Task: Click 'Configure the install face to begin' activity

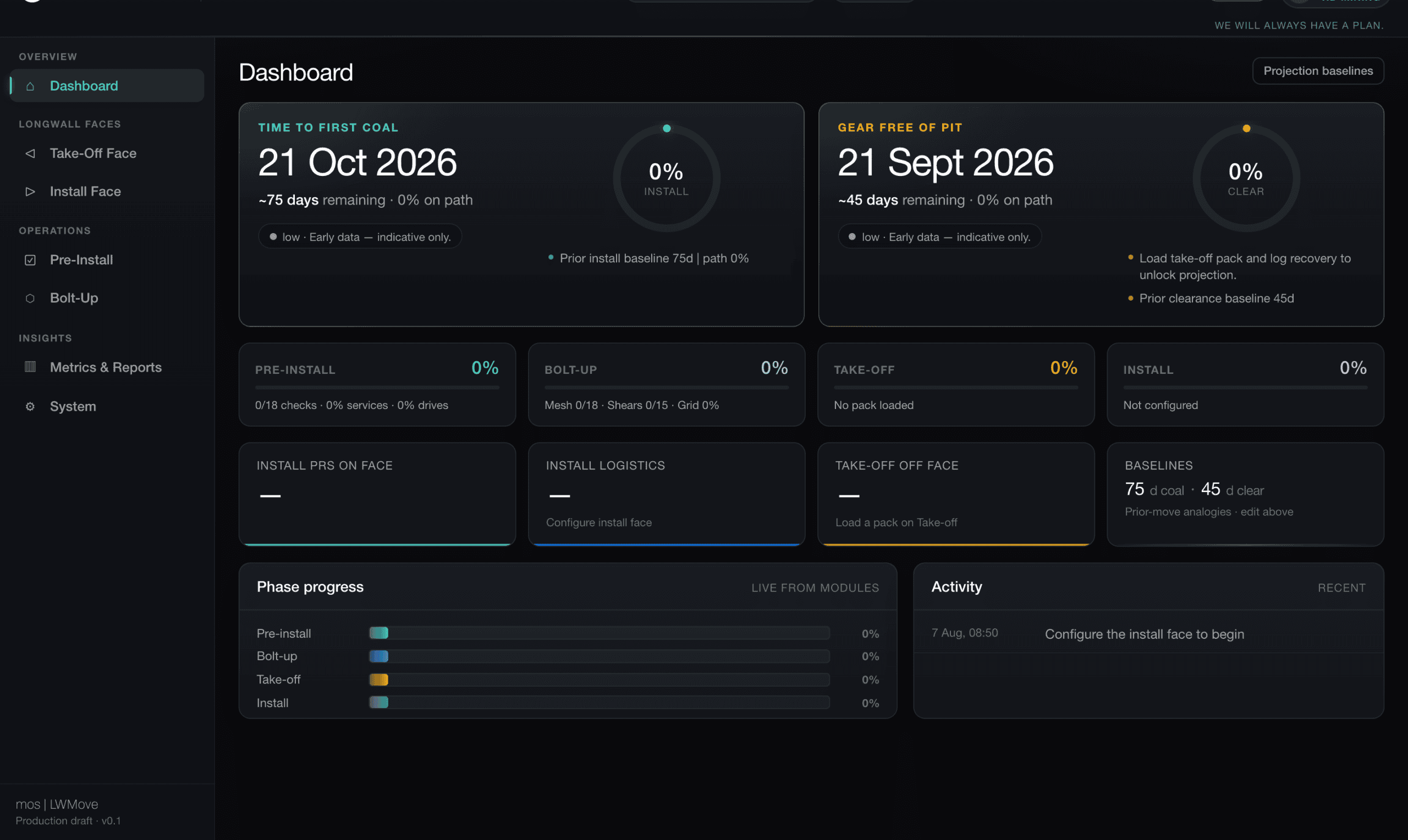Action: coord(1144,634)
